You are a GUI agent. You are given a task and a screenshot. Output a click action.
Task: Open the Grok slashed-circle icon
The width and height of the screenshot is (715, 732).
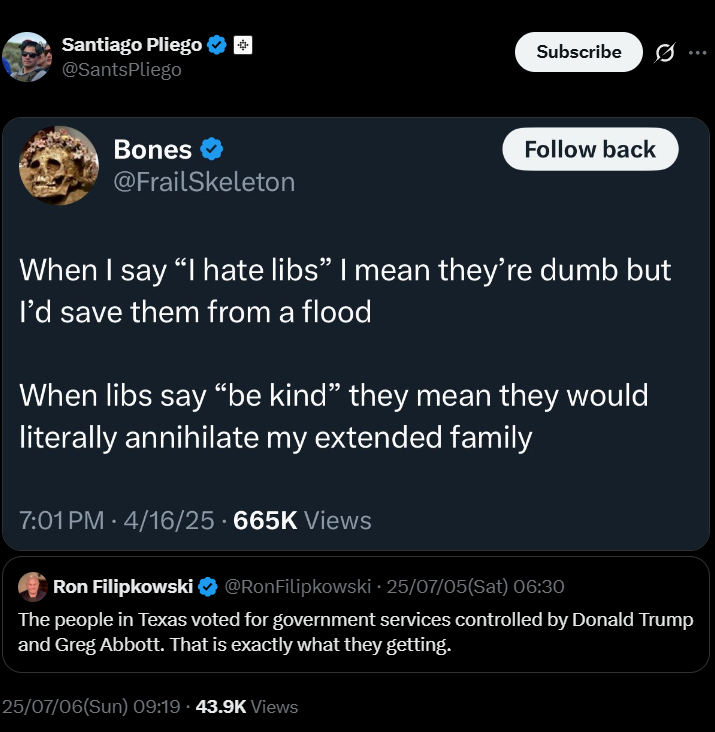click(x=665, y=52)
